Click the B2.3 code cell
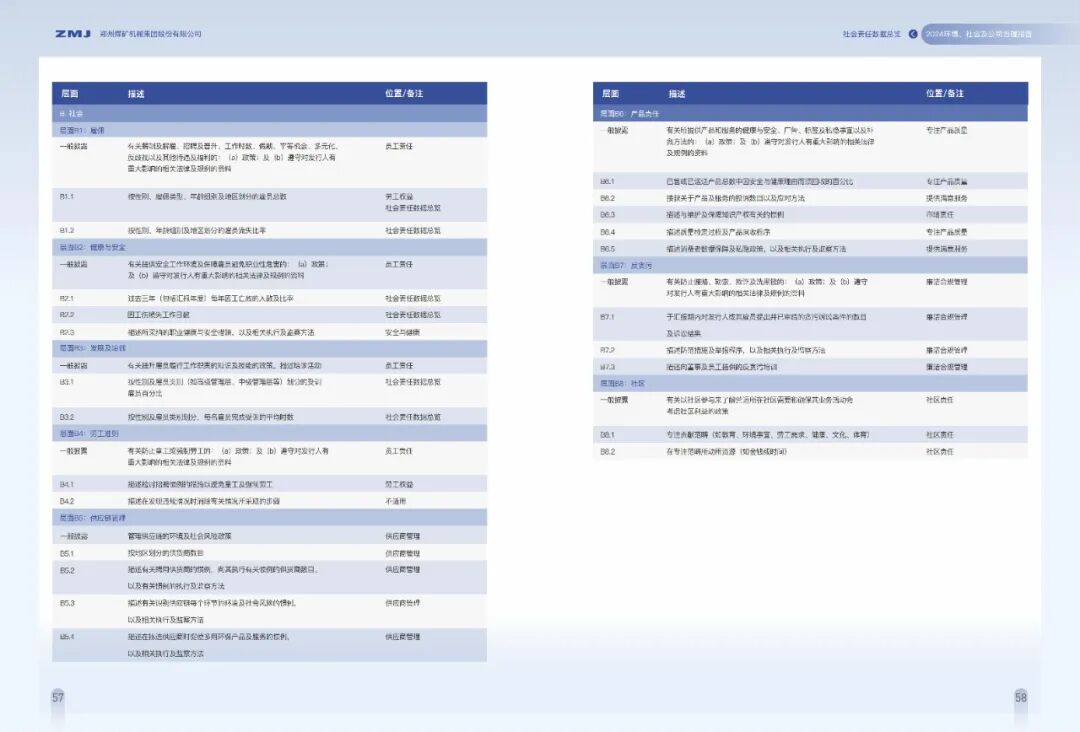Screen dimensions: 1080x732 coord(67,333)
